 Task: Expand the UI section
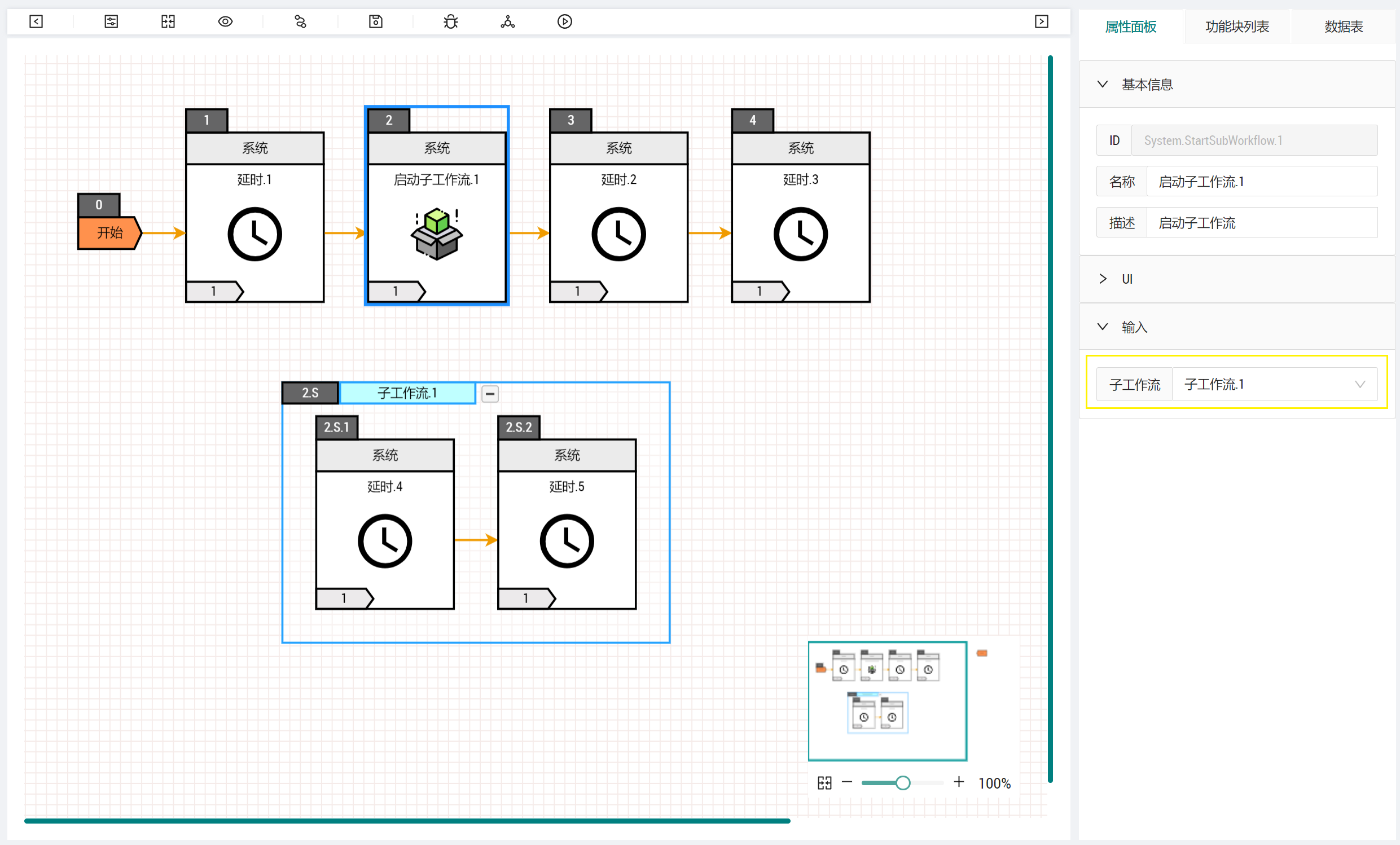pyautogui.click(x=1237, y=279)
